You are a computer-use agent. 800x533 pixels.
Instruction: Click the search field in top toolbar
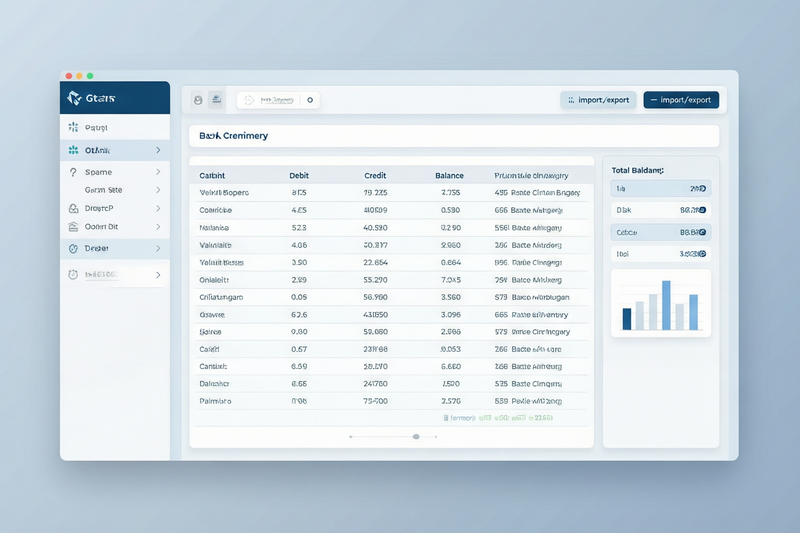click(x=278, y=100)
